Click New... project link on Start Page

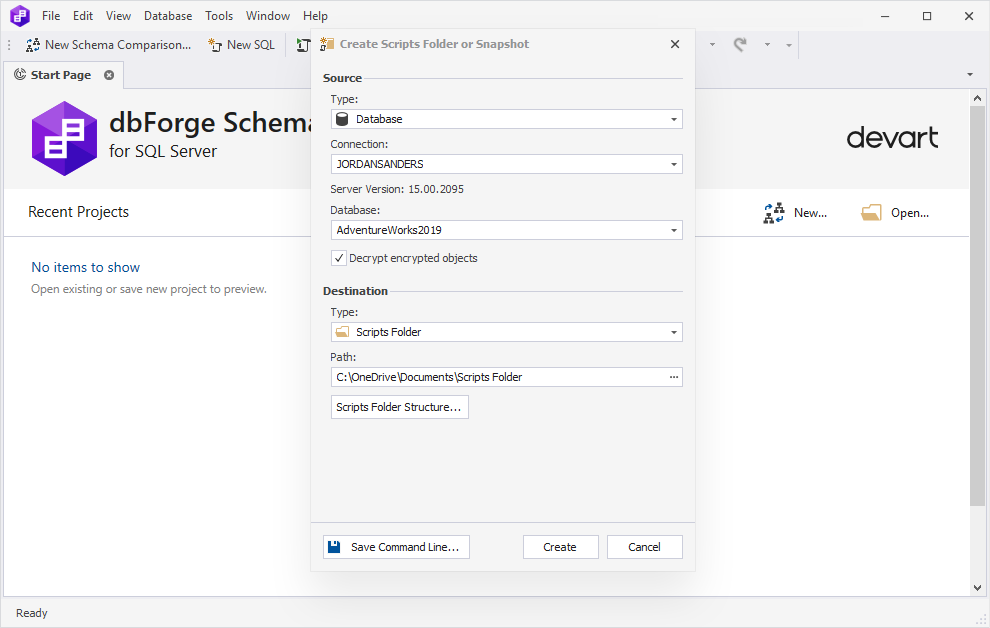click(x=795, y=213)
